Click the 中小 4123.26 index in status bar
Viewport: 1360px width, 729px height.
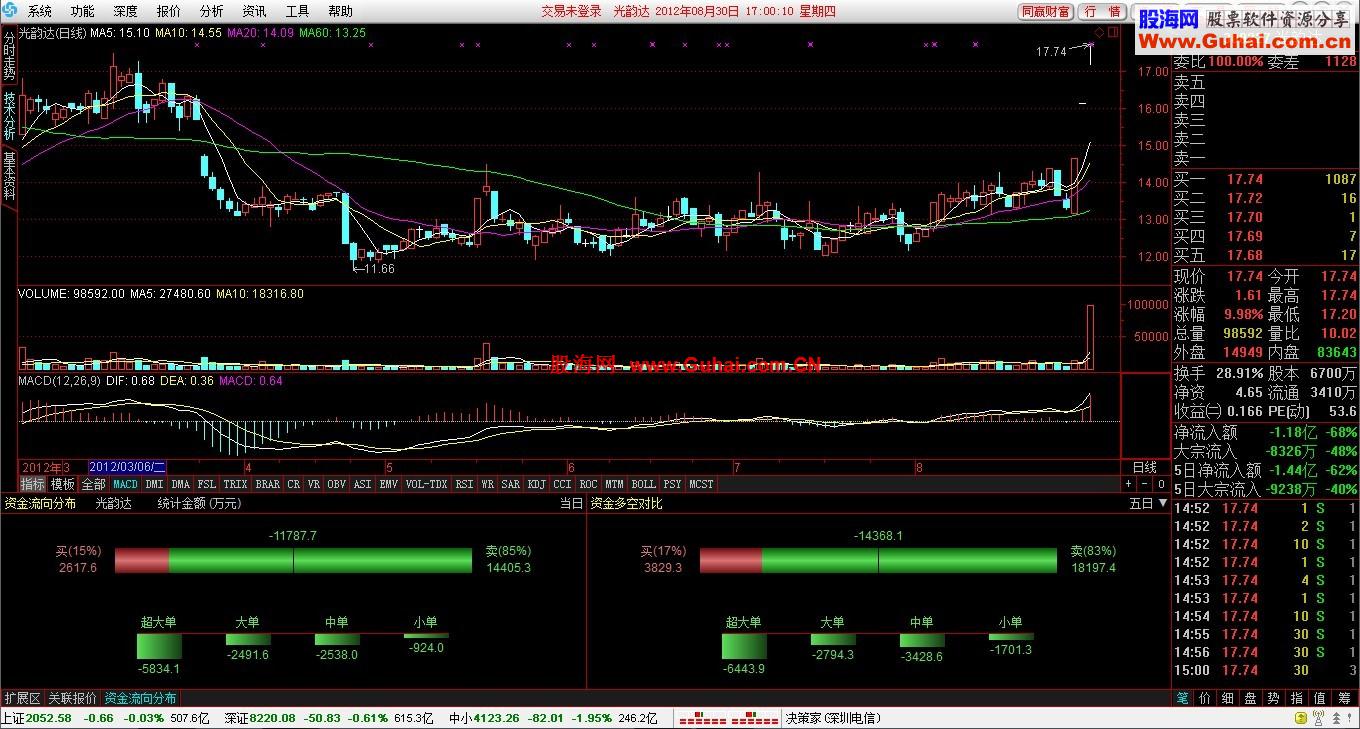482,718
